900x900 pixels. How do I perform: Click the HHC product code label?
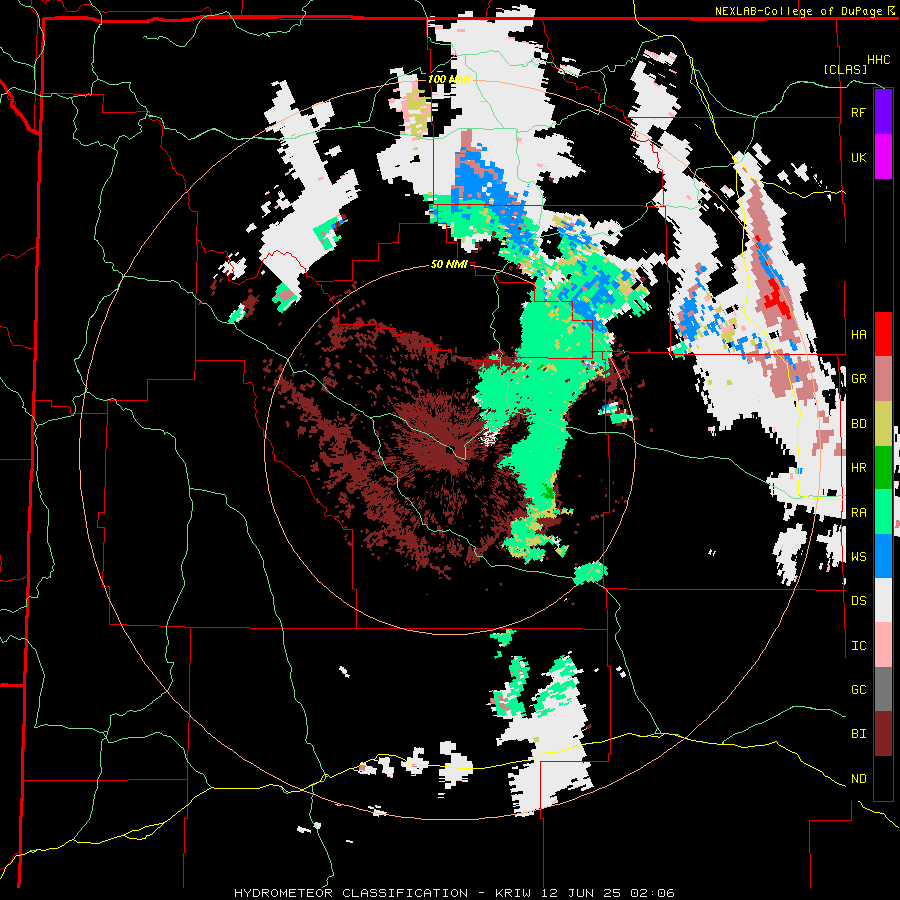pyautogui.click(x=879, y=60)
